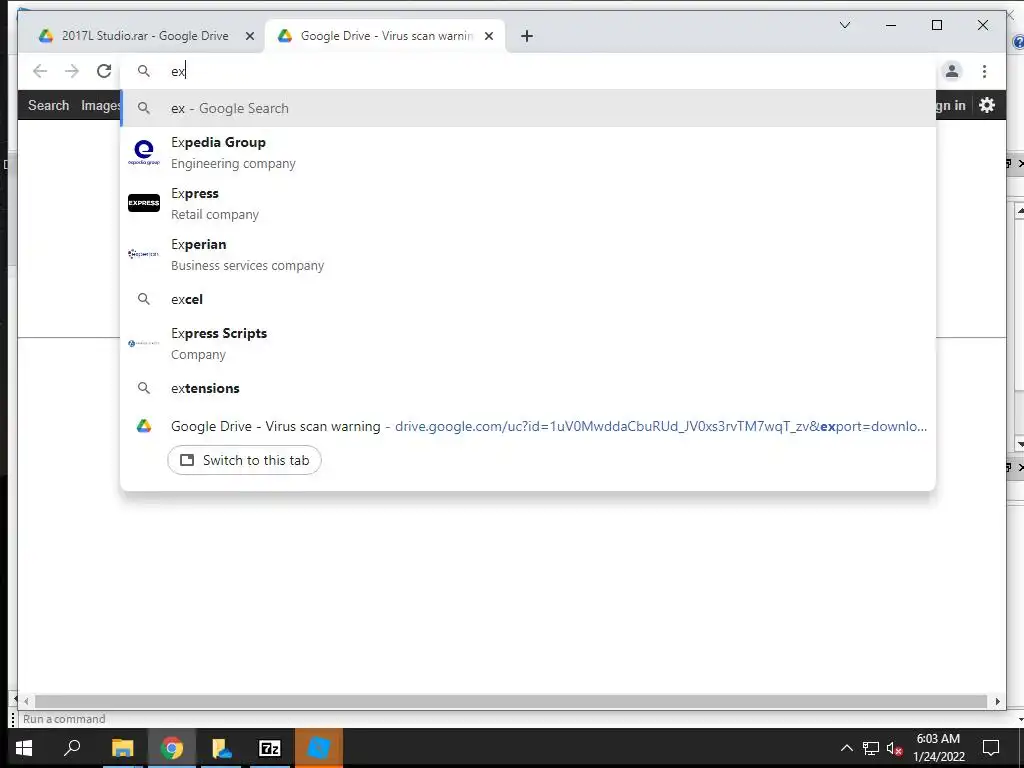Open the Google settings gear icon

(987, 105)
